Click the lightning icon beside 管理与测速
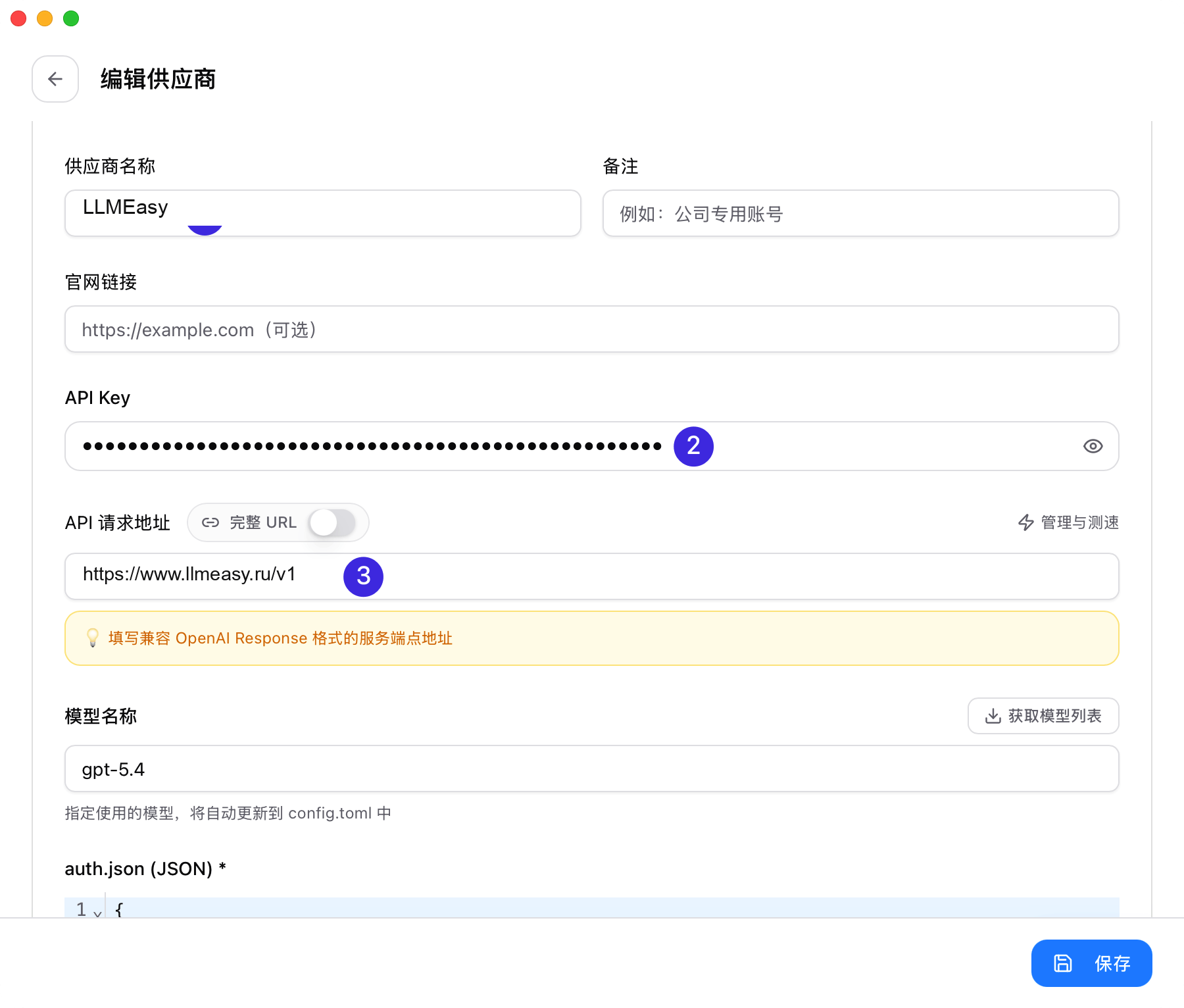 (1026, 522)
